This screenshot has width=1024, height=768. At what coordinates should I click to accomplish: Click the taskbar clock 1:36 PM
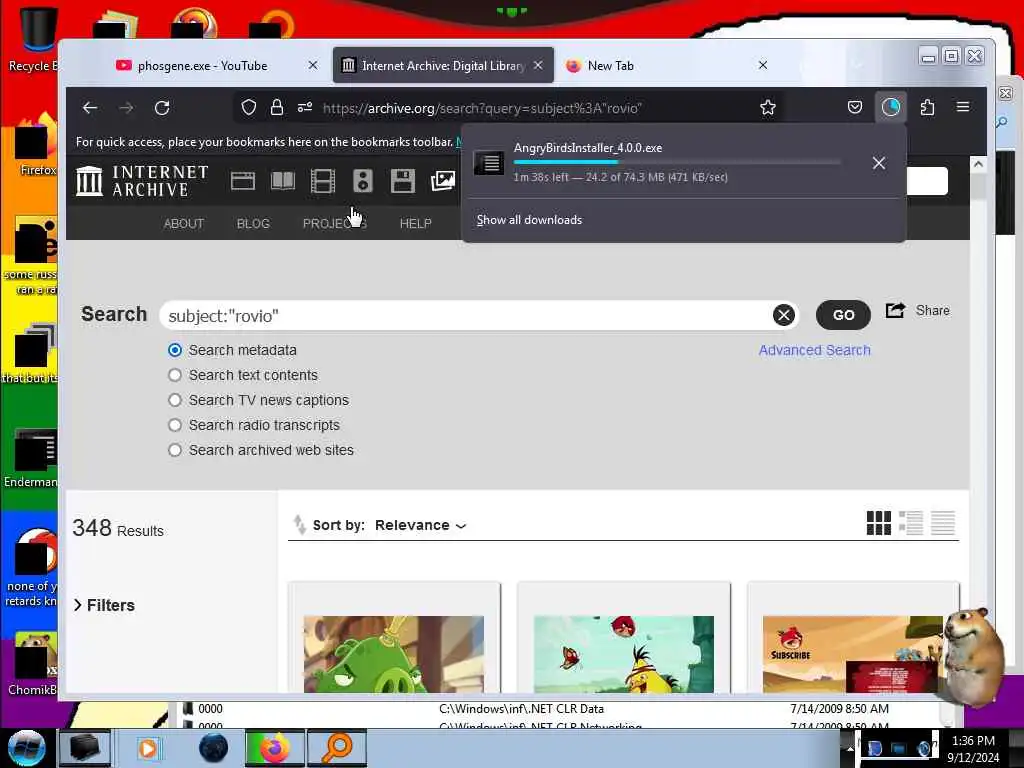tap(972, 741)
